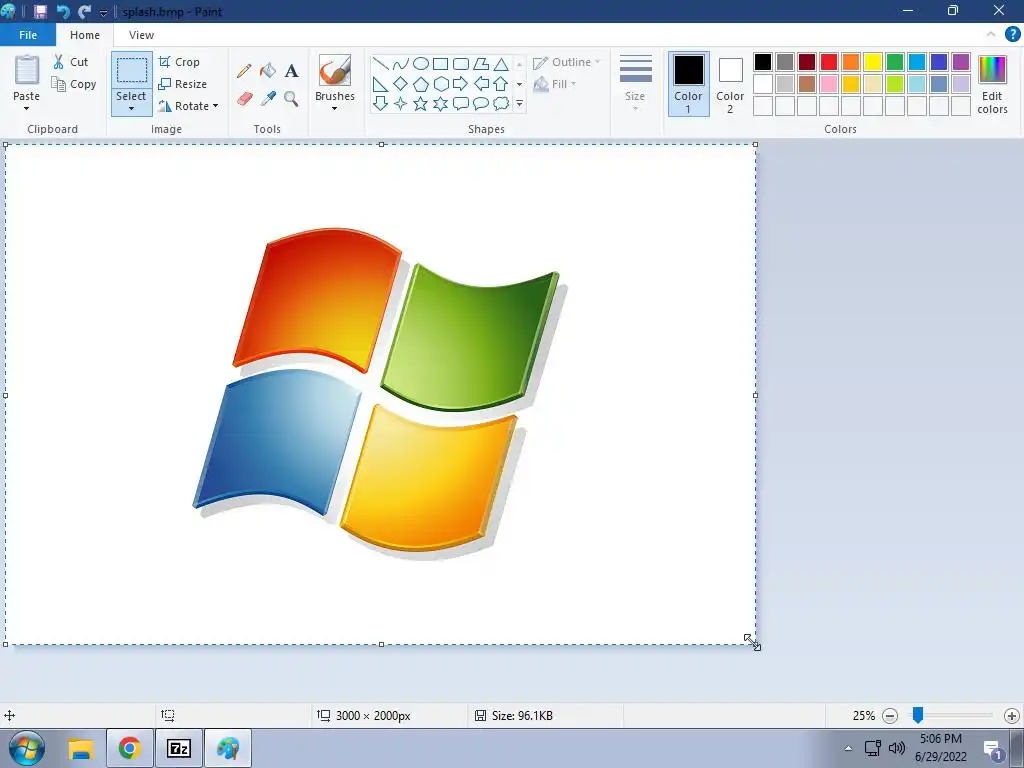The image size is (1024, 768).
Task: Select the Oval callout shape
Action: (x=481, y=103)
